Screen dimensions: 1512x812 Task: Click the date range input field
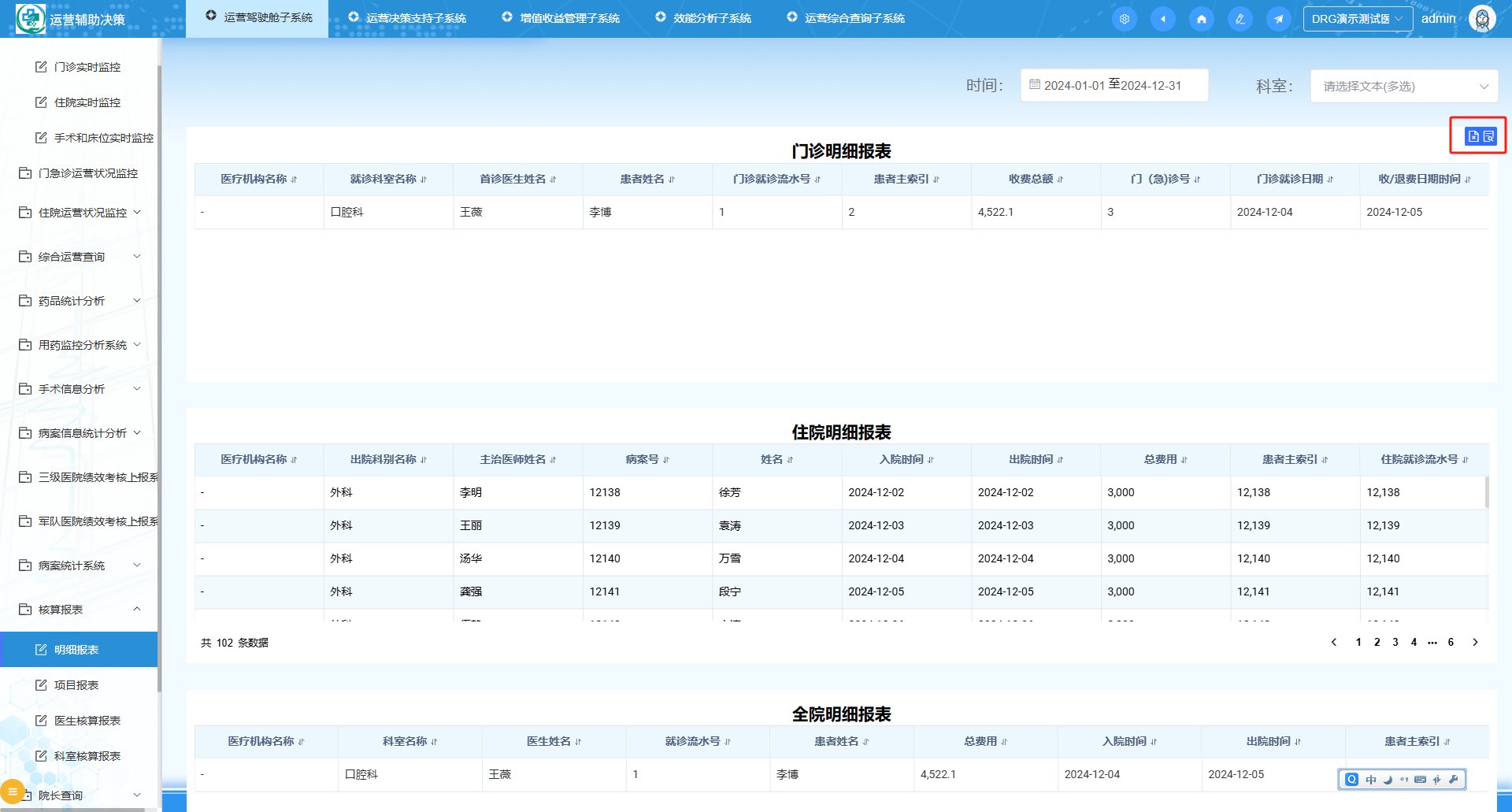point(1114,85)
